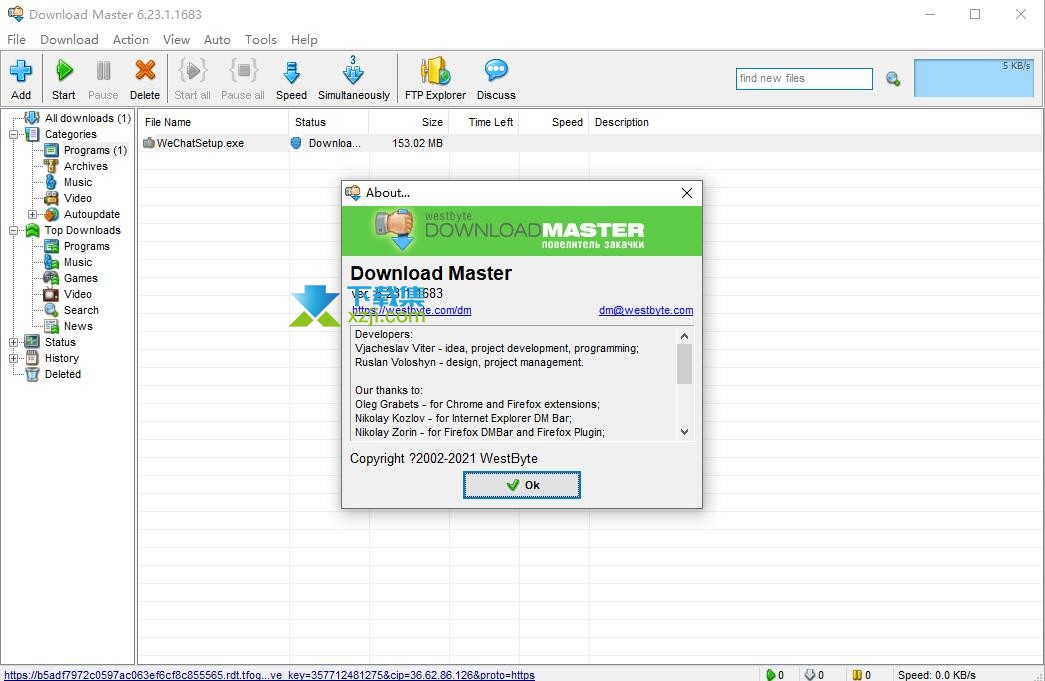Open the Download menu

click(x=69, y=39)
